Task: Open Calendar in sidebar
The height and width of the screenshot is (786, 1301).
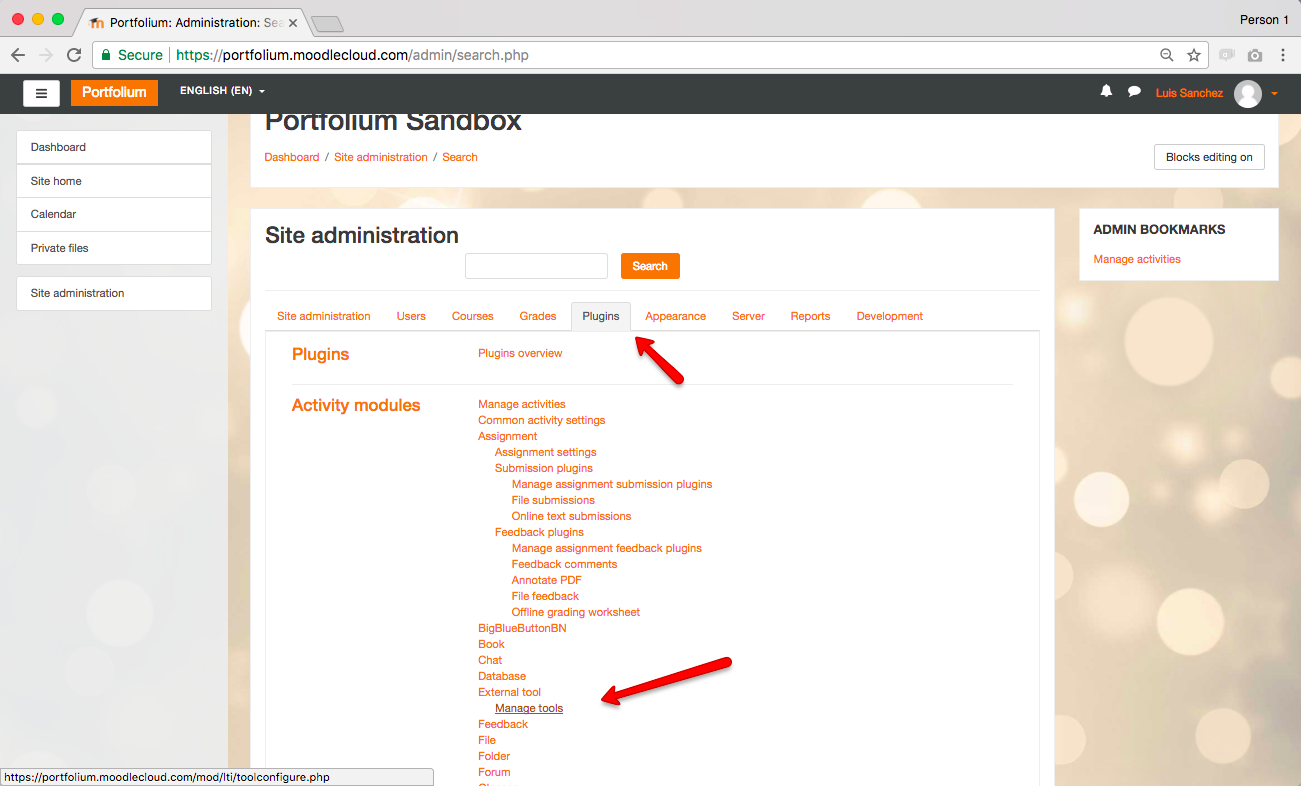Action: (x=114, y=214)
